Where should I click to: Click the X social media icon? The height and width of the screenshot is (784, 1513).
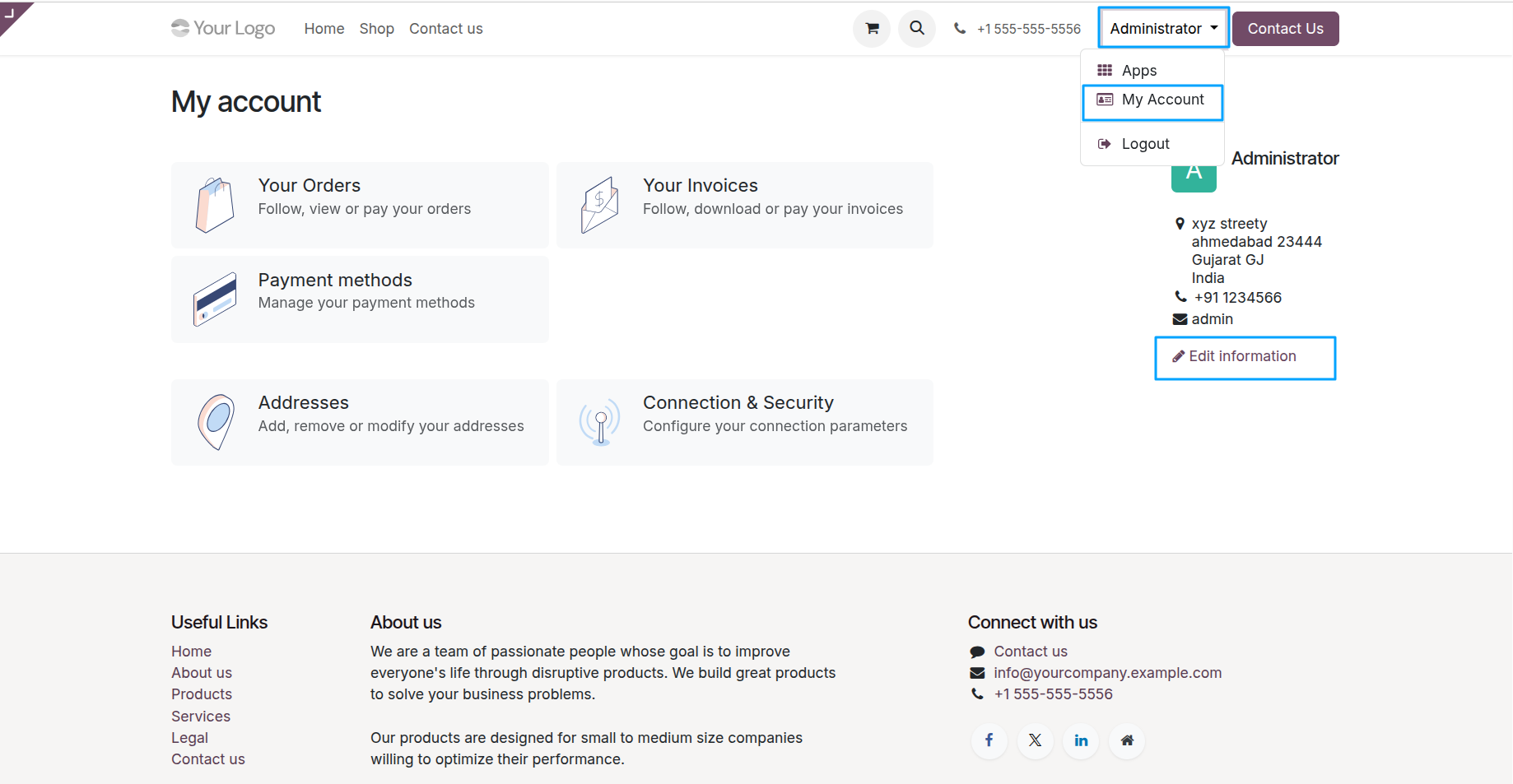click(x=1035, y=740)
